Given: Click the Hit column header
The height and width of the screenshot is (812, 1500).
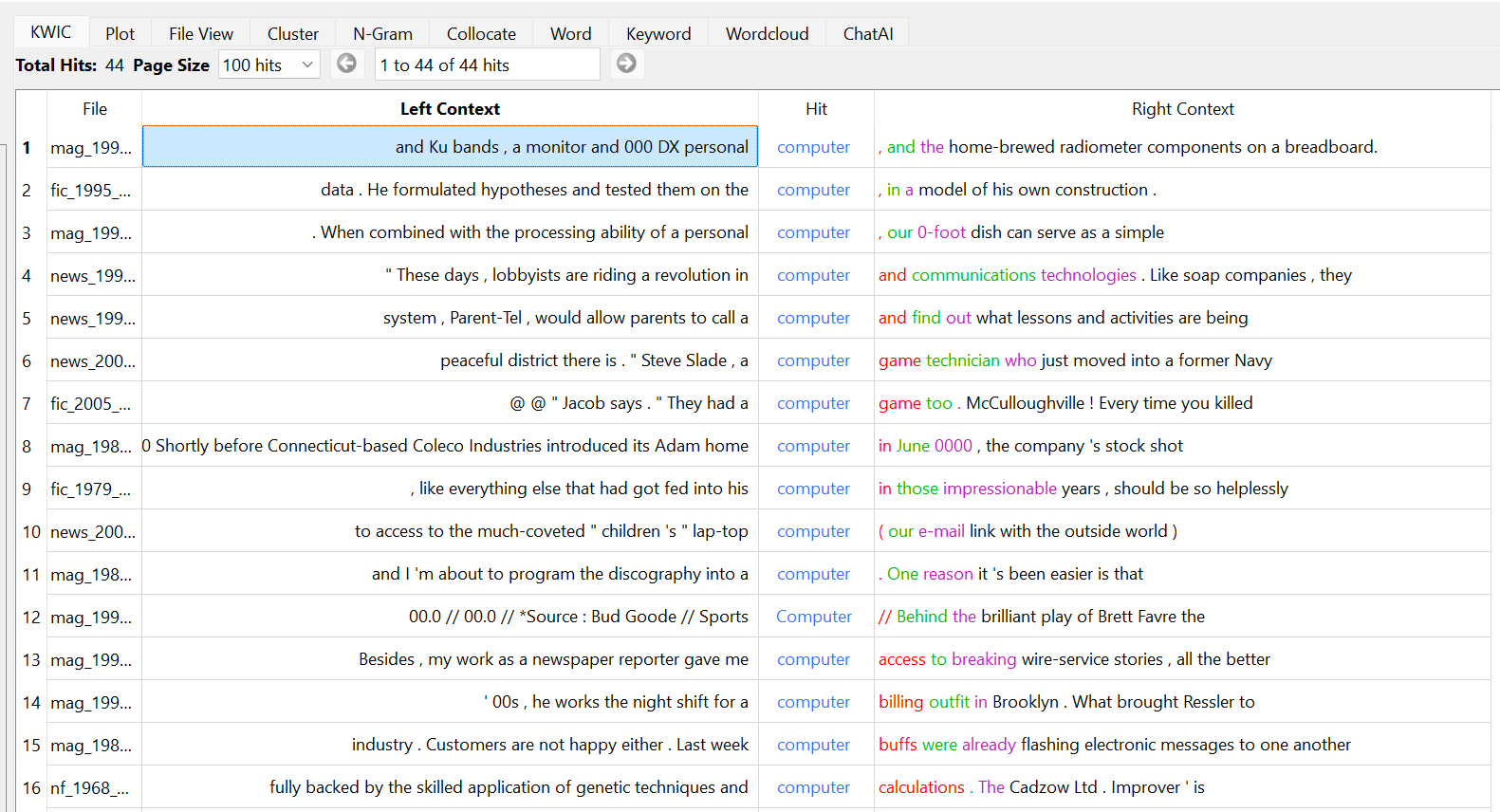Looking at the screenshot, I should [x=816, y=109].
